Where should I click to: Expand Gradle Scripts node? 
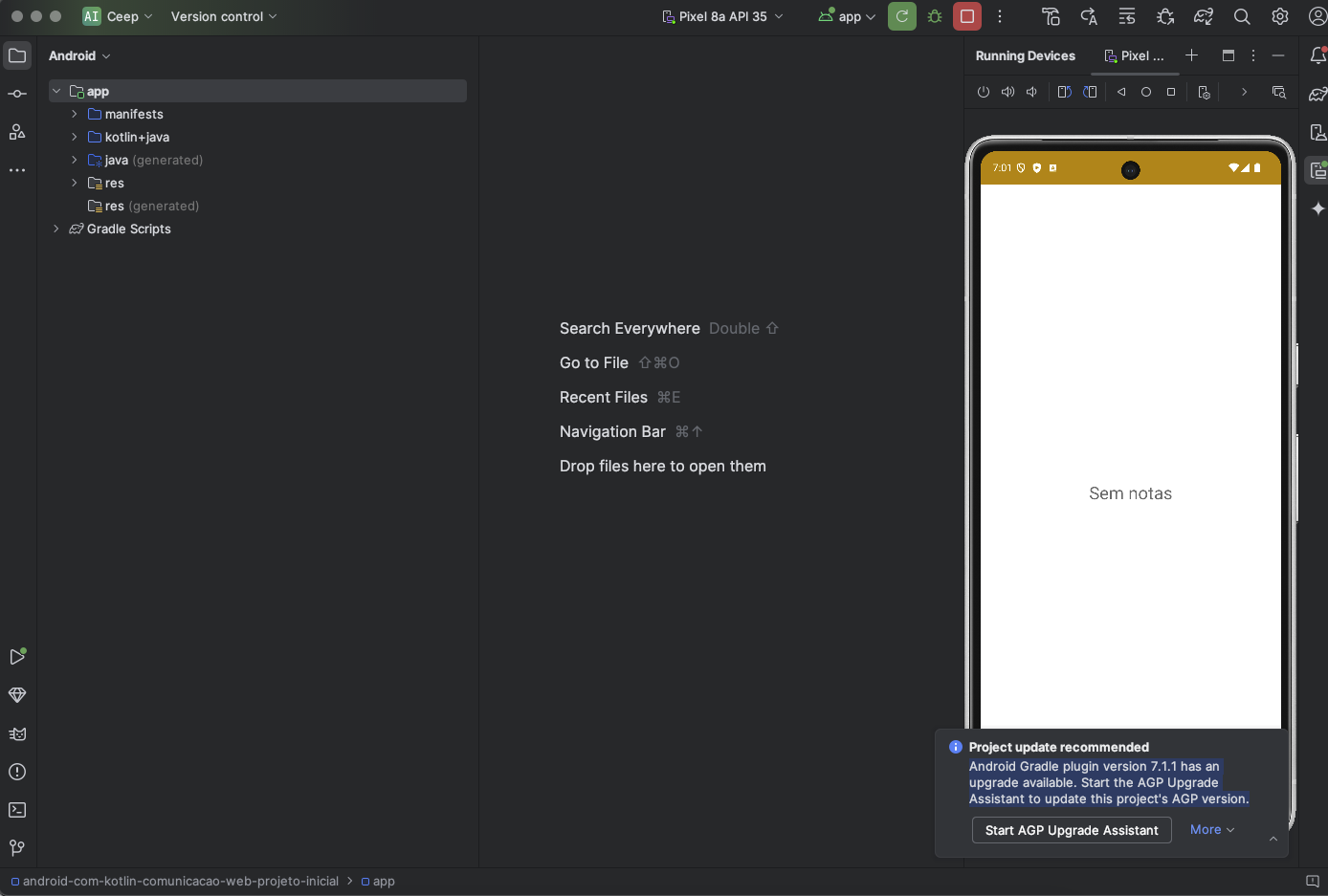tap(56, 229)
